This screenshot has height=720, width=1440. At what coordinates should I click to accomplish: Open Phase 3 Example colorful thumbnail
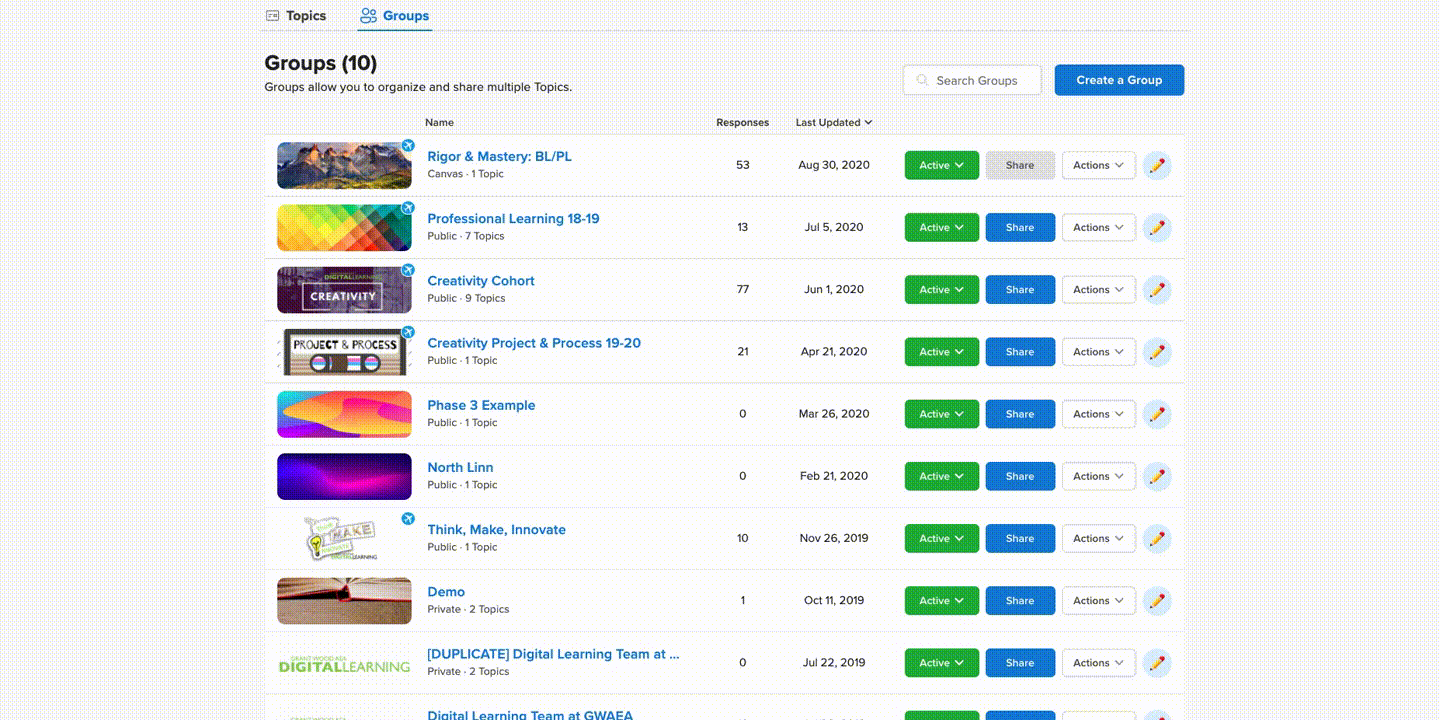coord(344,414)
